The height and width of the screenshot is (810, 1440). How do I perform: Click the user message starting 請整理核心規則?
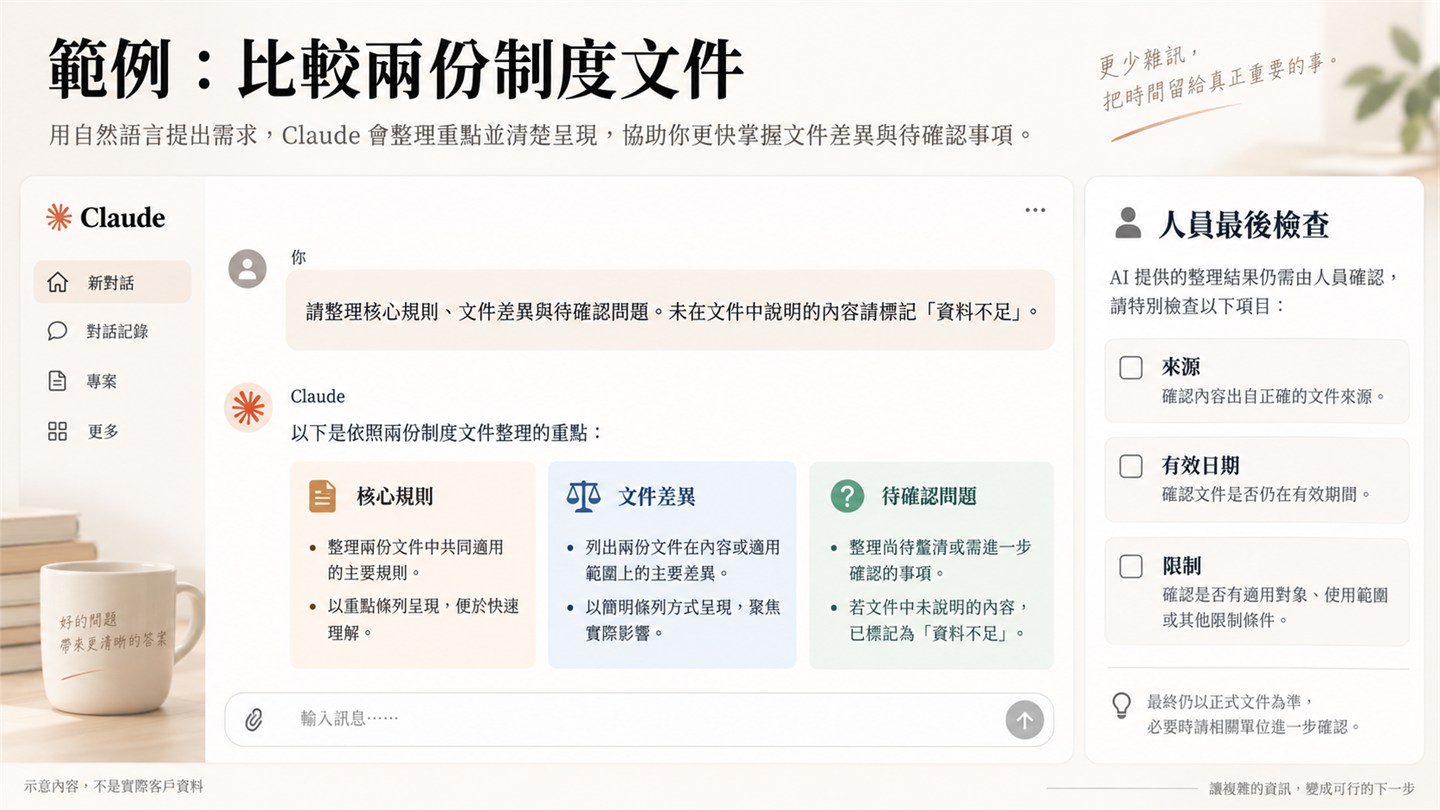670,311
